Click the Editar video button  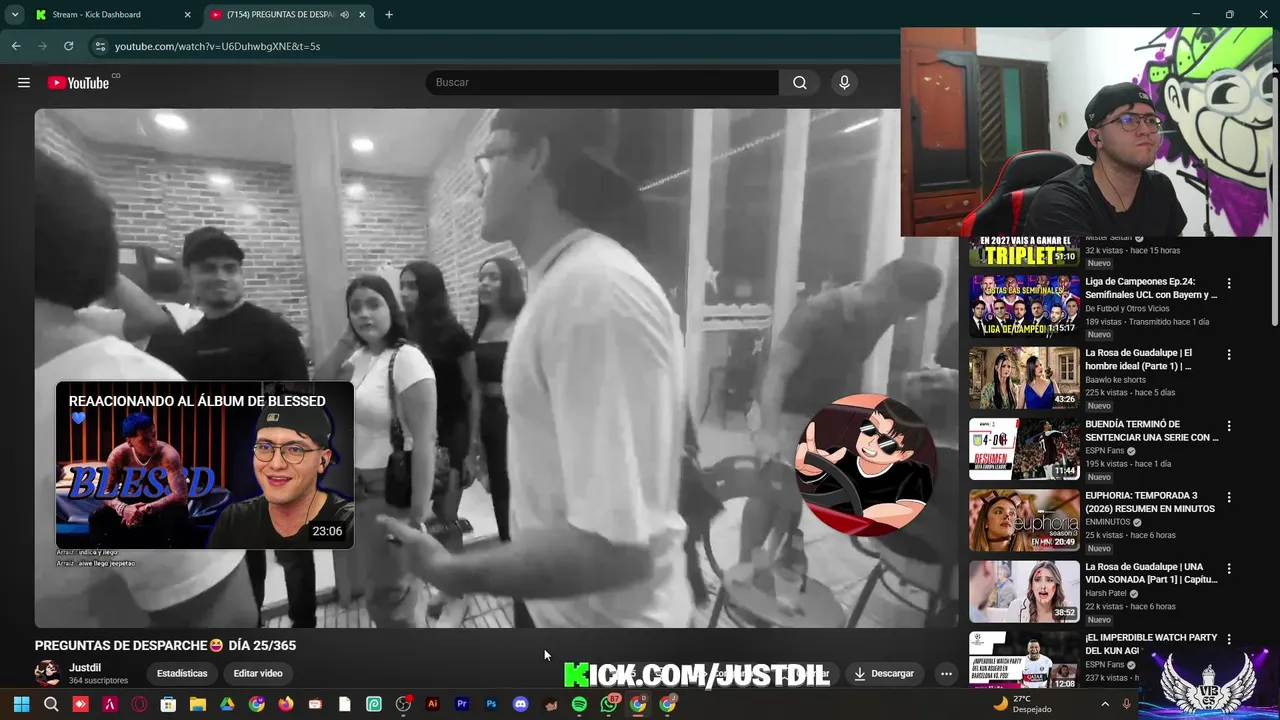[258, 673]
